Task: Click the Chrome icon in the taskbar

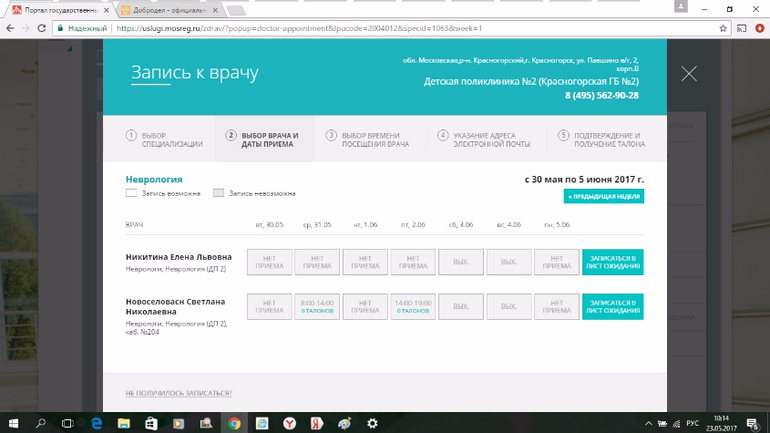Action: [233, 423]
